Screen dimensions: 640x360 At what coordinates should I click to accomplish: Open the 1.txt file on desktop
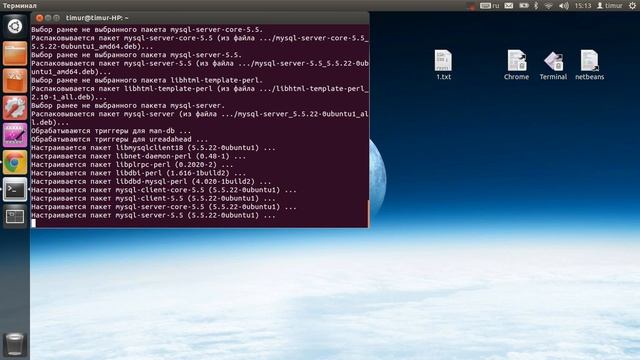coord(443,65)
